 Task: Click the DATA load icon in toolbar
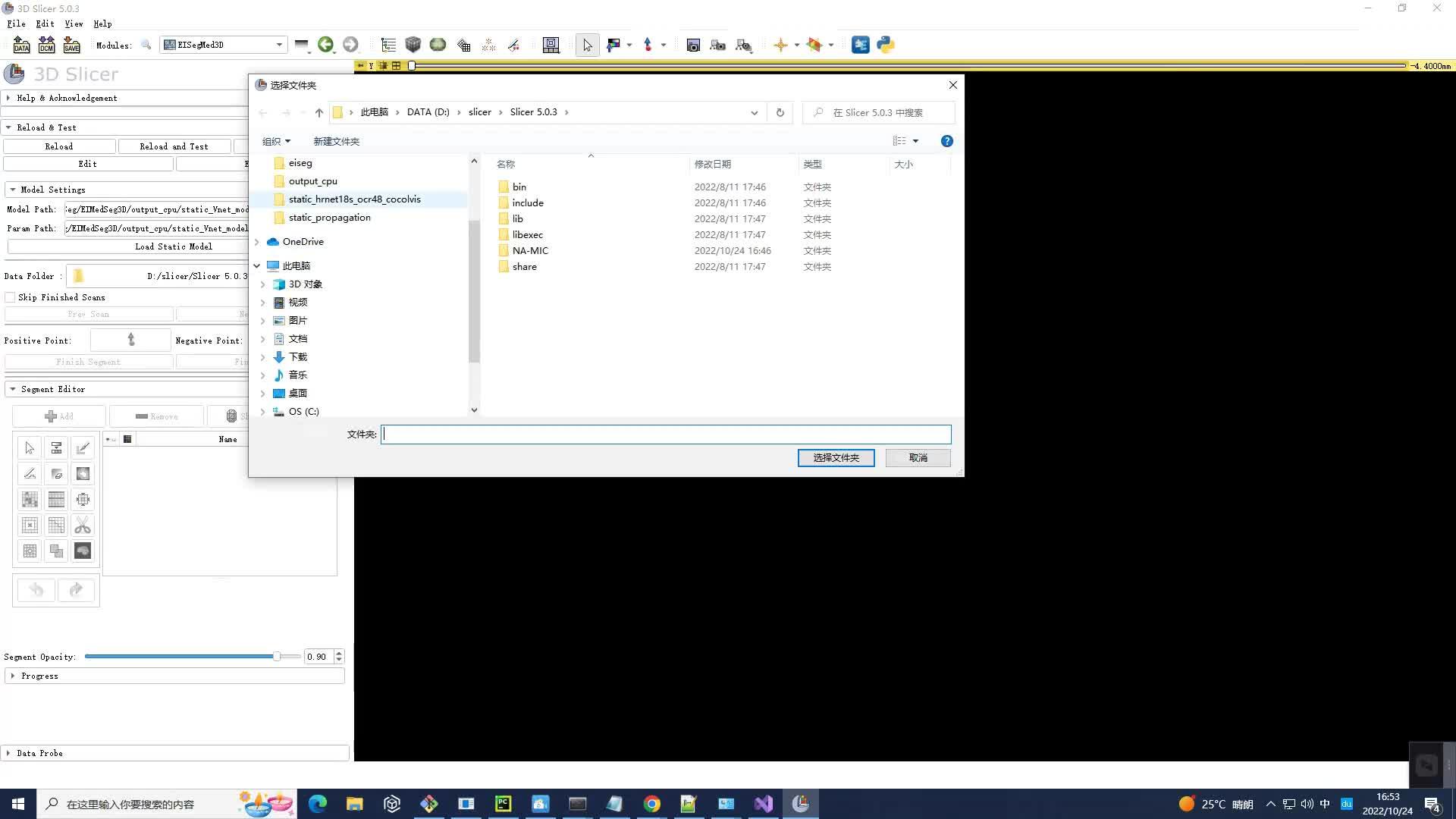21,45
